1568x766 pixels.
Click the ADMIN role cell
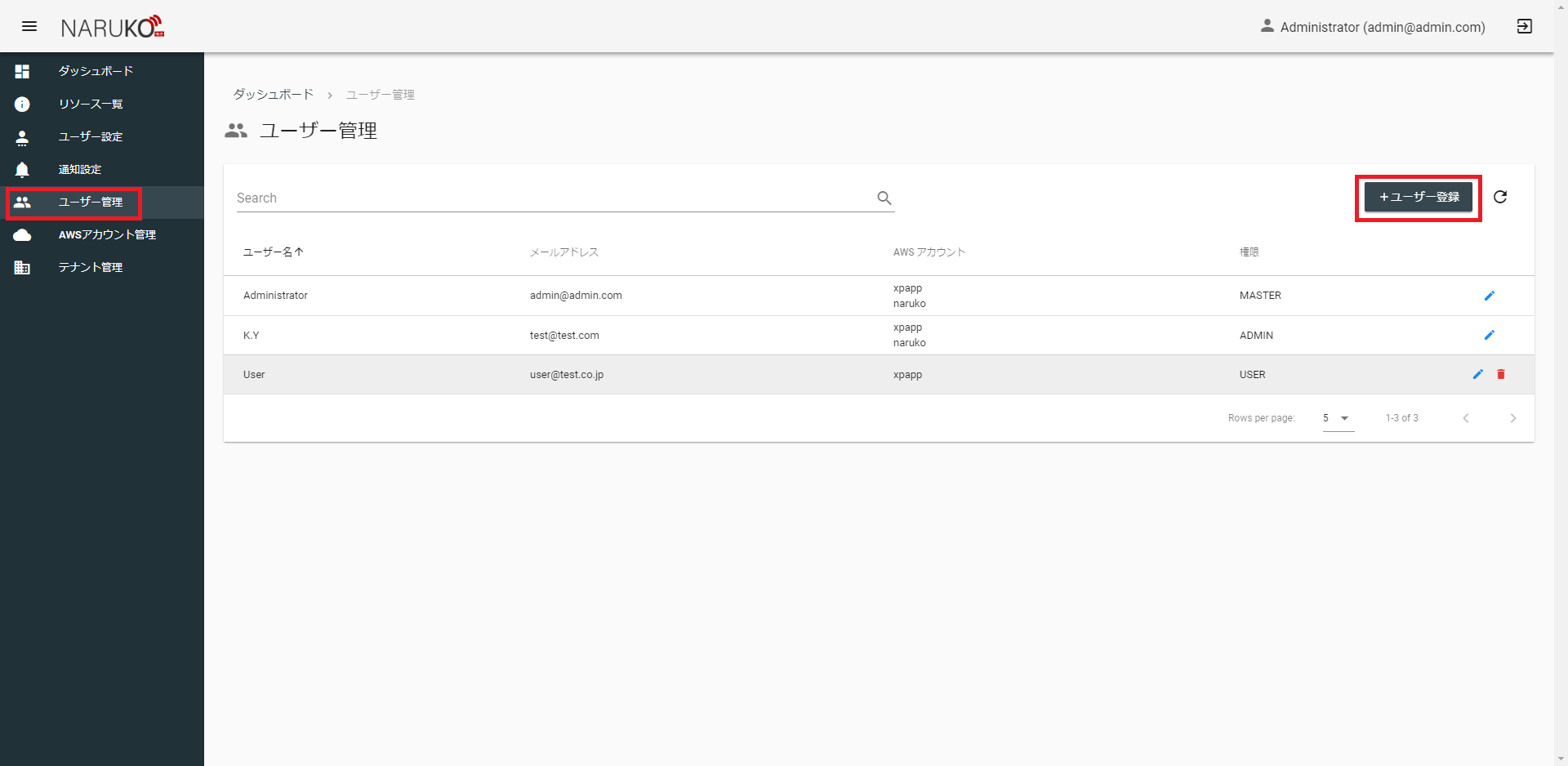point(1256,336)
